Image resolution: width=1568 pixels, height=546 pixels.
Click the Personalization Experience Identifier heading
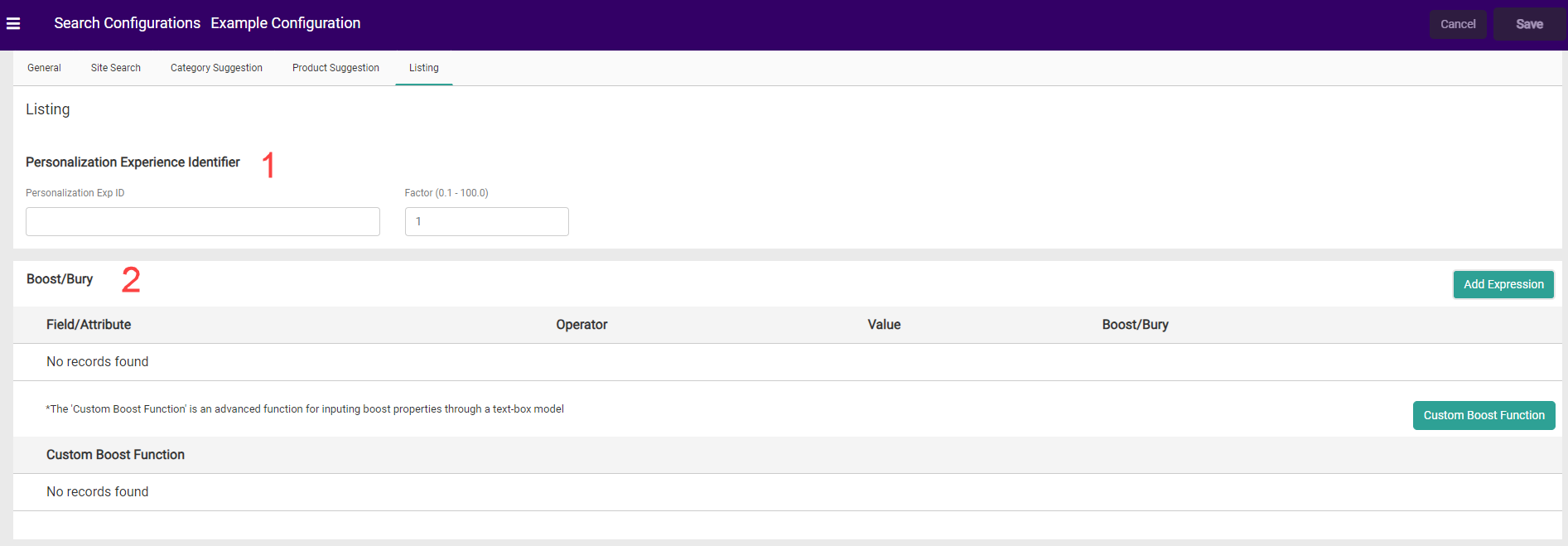pos(133,162)
